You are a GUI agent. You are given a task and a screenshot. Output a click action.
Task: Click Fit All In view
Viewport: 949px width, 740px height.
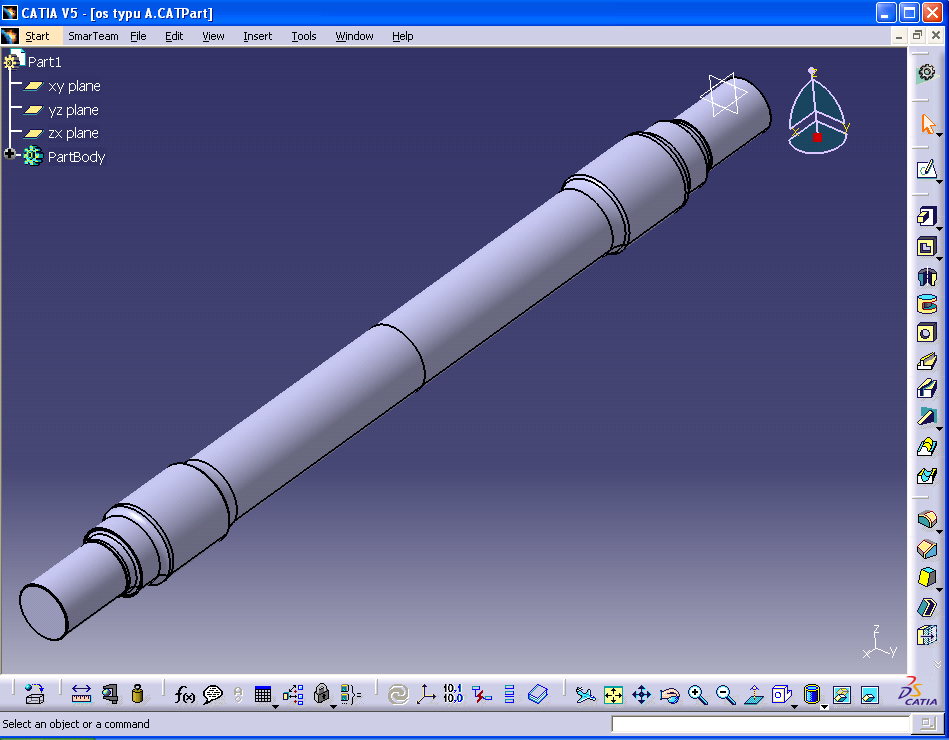[613, 695]
